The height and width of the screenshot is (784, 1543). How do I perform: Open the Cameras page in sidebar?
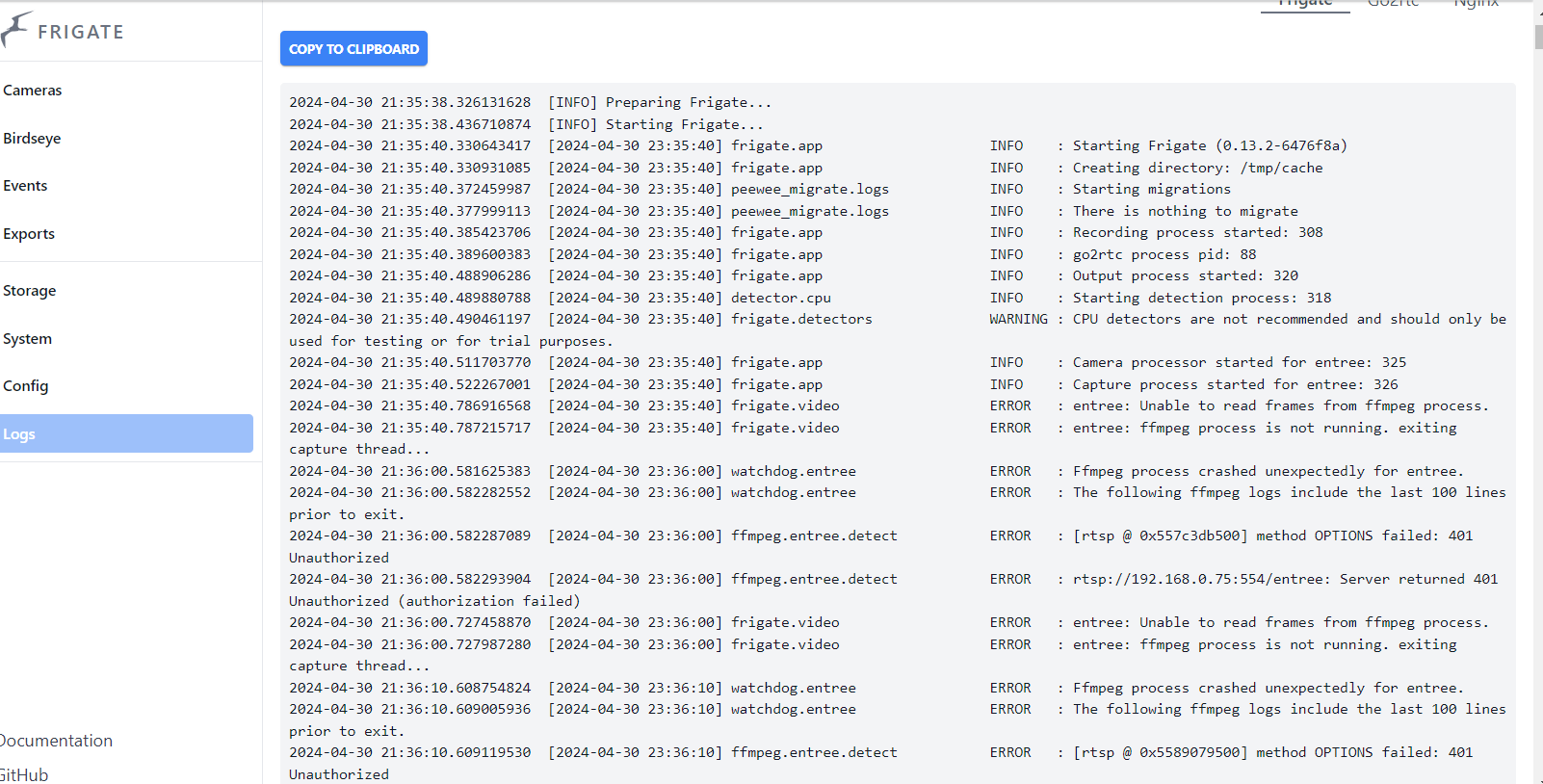tap(33, 91)
